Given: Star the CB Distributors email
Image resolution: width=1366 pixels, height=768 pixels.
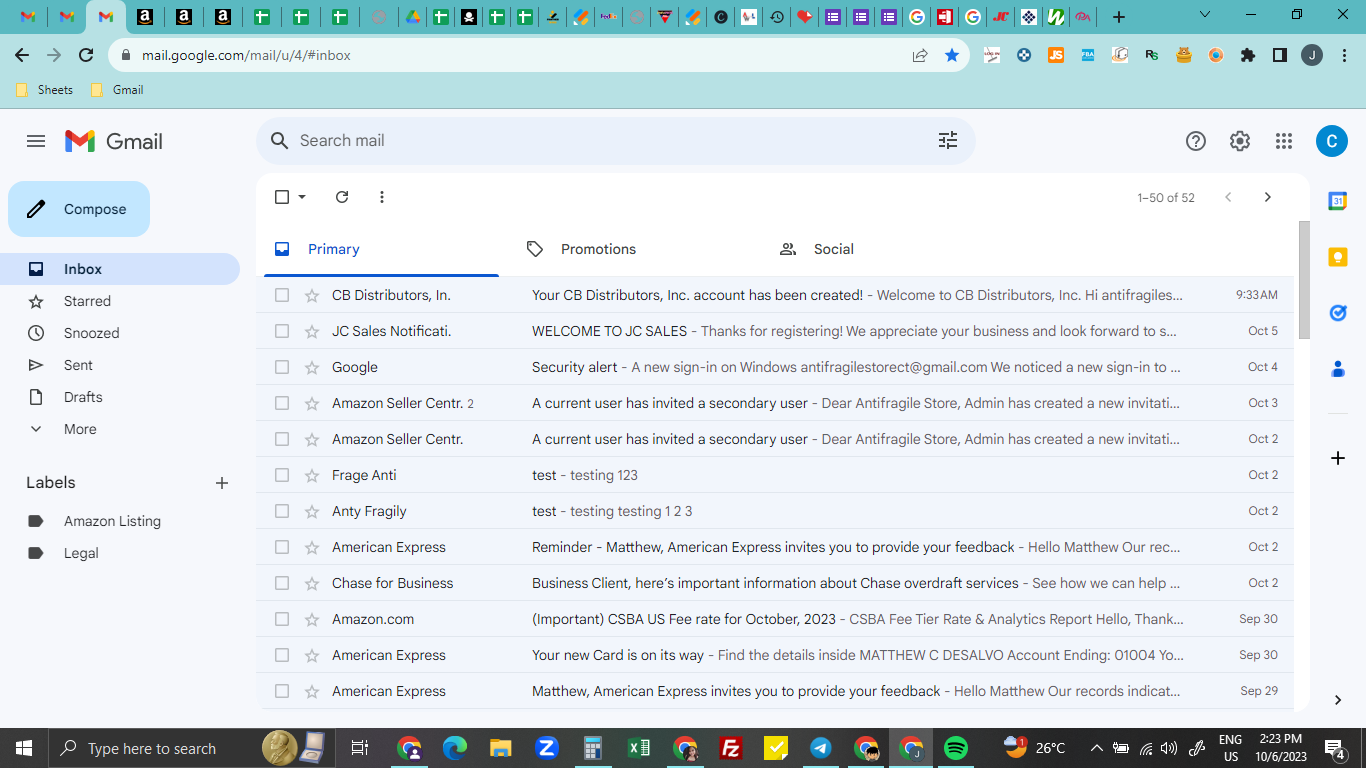Looking at the screenshot, I should point(311,295).
